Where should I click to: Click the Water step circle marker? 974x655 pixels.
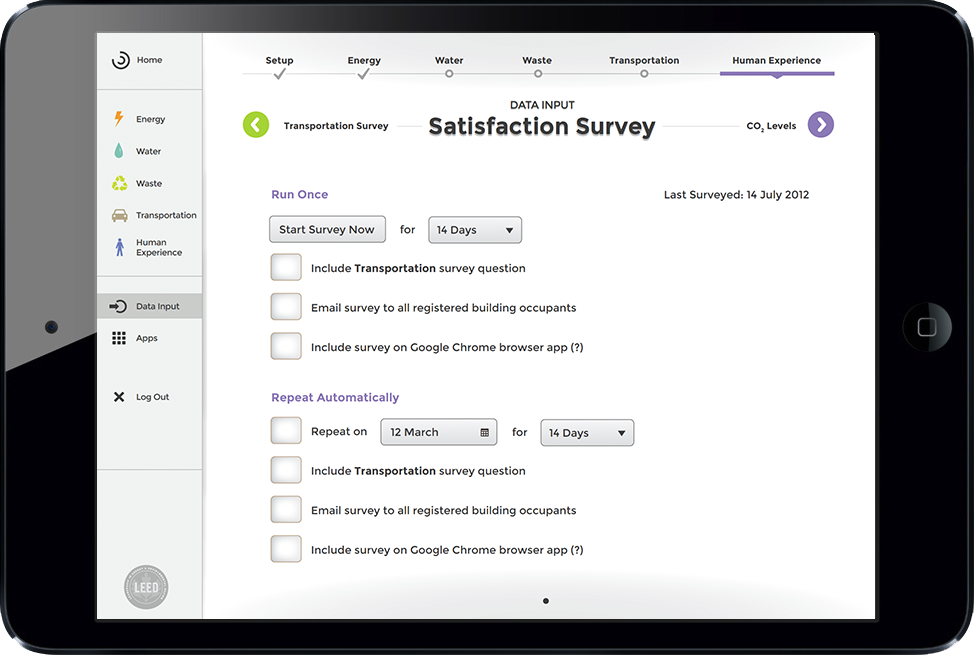(449, 74)
